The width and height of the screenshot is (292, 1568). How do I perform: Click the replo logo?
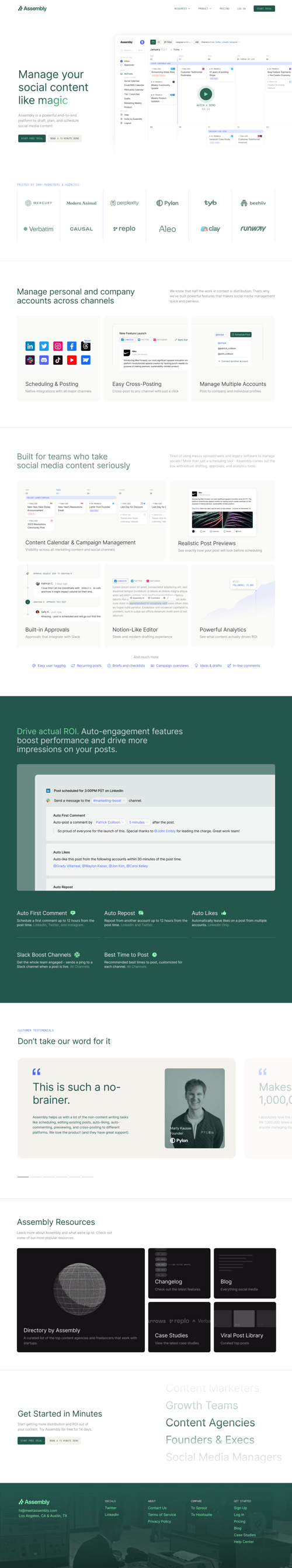pyautogui.click(x=124, y=229)
